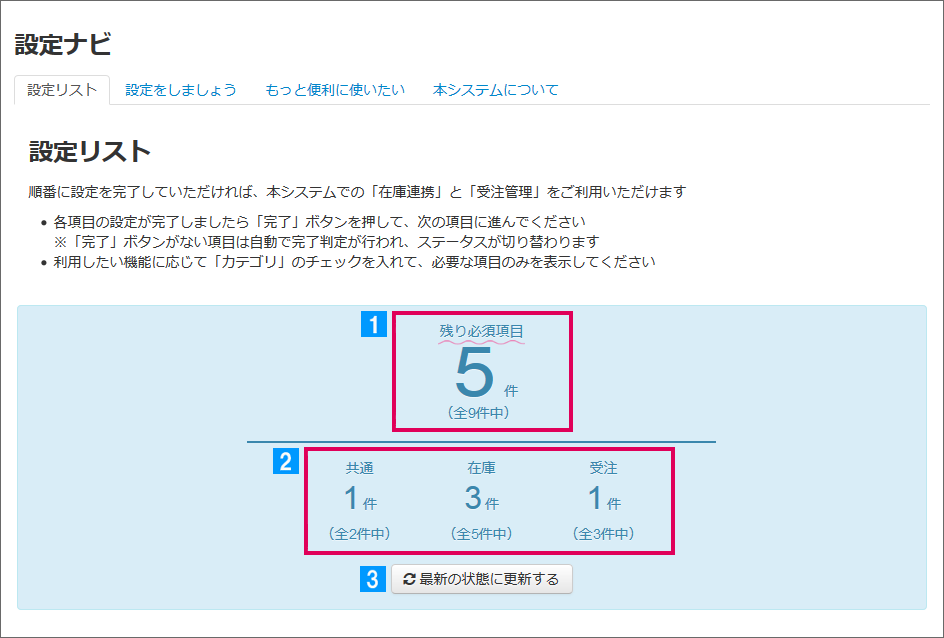
Task: Click the refresh icon in update button
Action: 409,579
